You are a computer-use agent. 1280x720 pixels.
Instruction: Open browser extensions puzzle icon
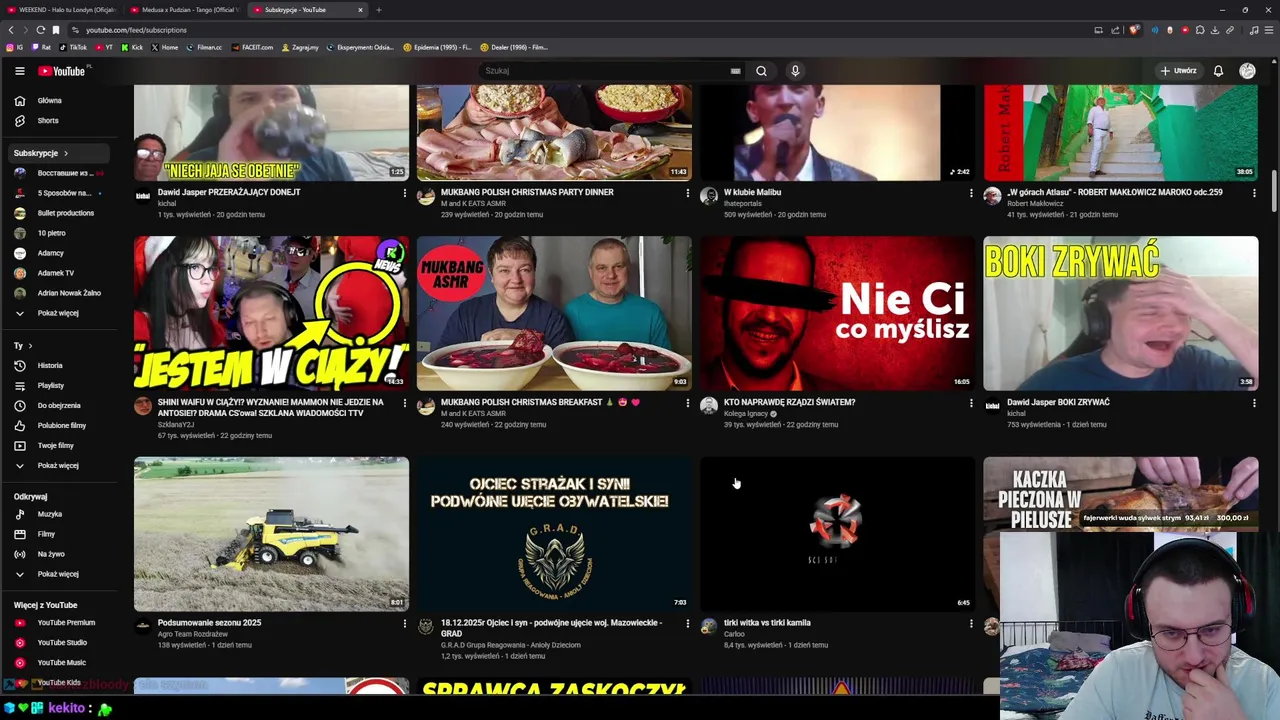[1200, 30]
